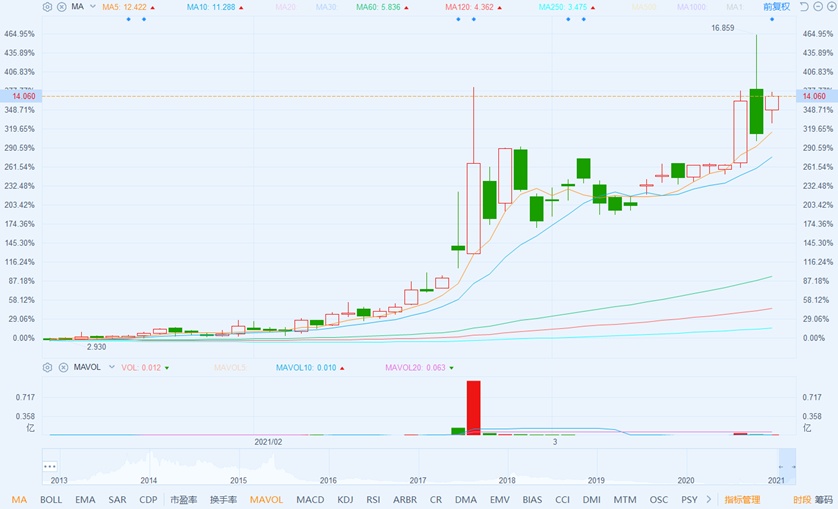Viewport: 838px width, 509px height.
Task: Open settings gear for the MA indicator
Action: click(x=48, y=7)
